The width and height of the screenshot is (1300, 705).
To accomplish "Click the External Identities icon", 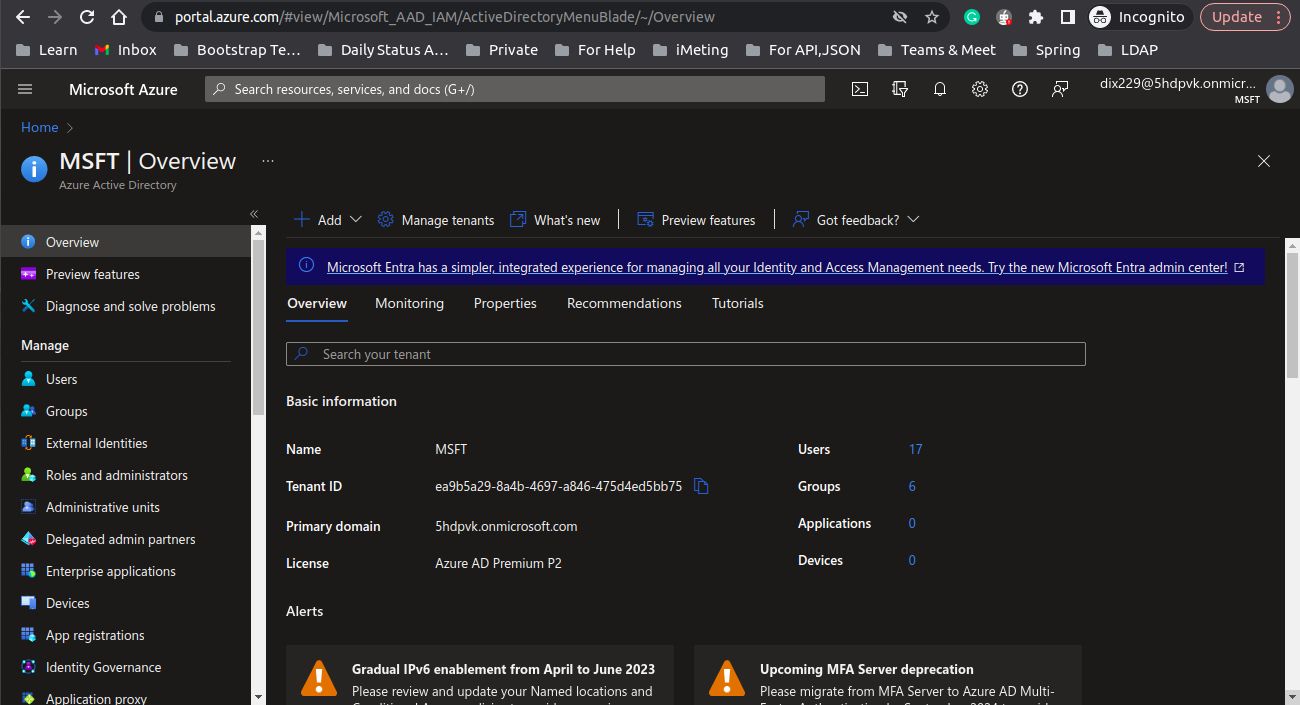I will click(x=28, y=443).
